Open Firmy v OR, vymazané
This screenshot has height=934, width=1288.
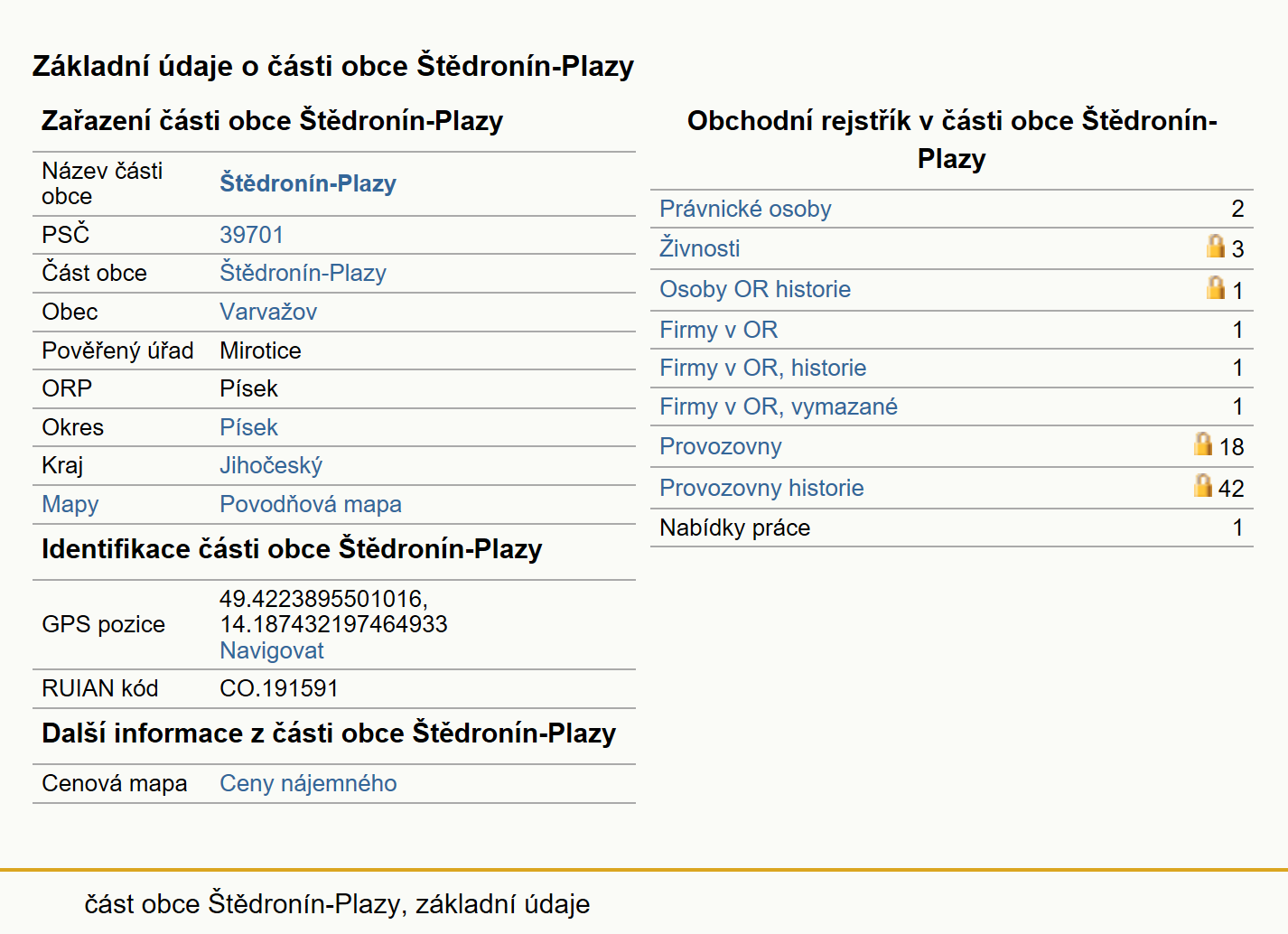pyautogui.click(x=779, y=406)
